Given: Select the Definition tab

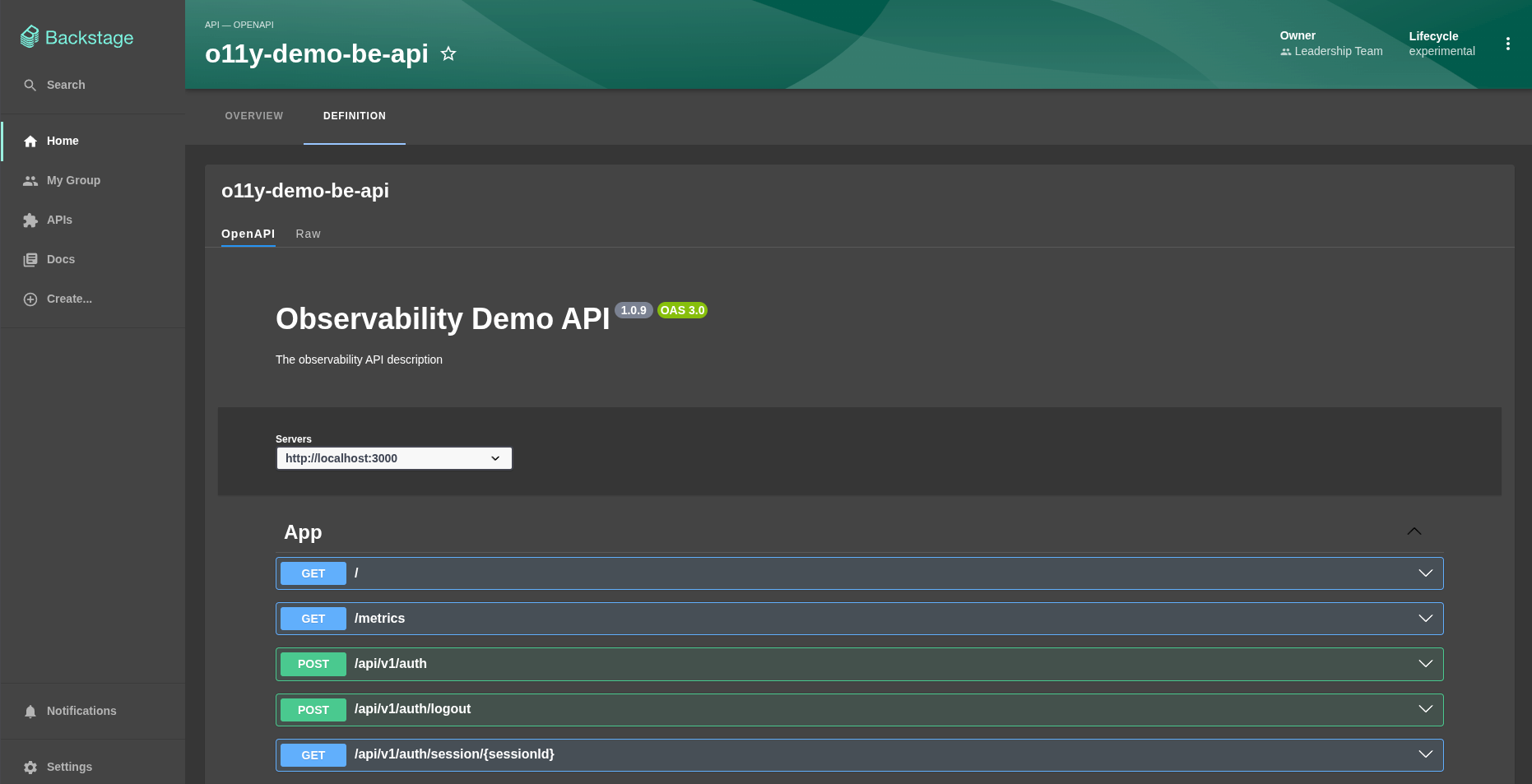Looking at the screenshot, I should (355, 116).
